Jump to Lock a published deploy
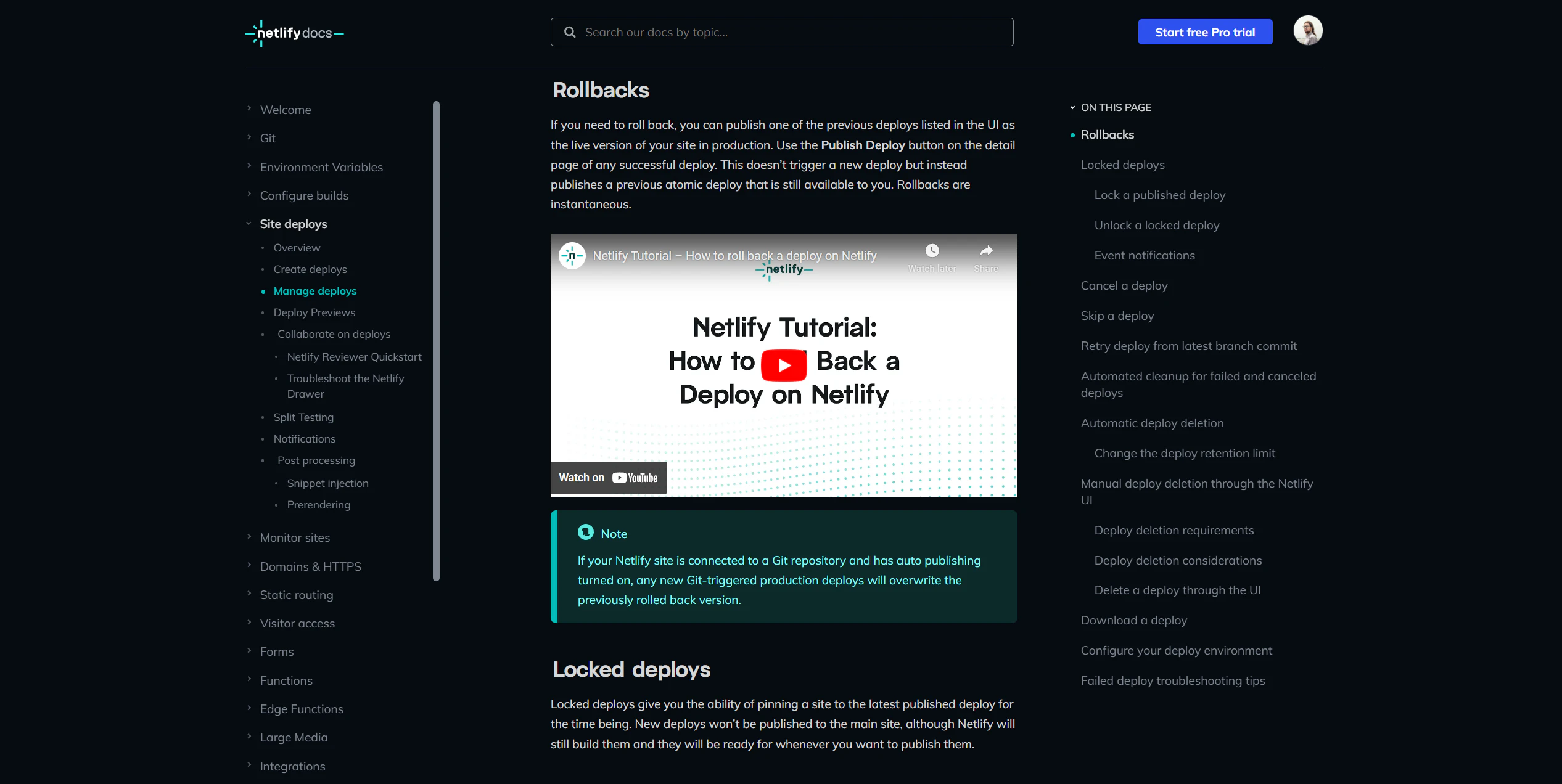 point(1159,195)
